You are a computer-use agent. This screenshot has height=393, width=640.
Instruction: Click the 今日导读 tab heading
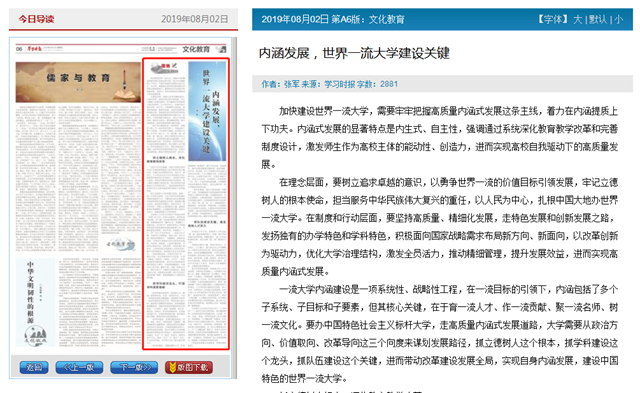(36, 19)
